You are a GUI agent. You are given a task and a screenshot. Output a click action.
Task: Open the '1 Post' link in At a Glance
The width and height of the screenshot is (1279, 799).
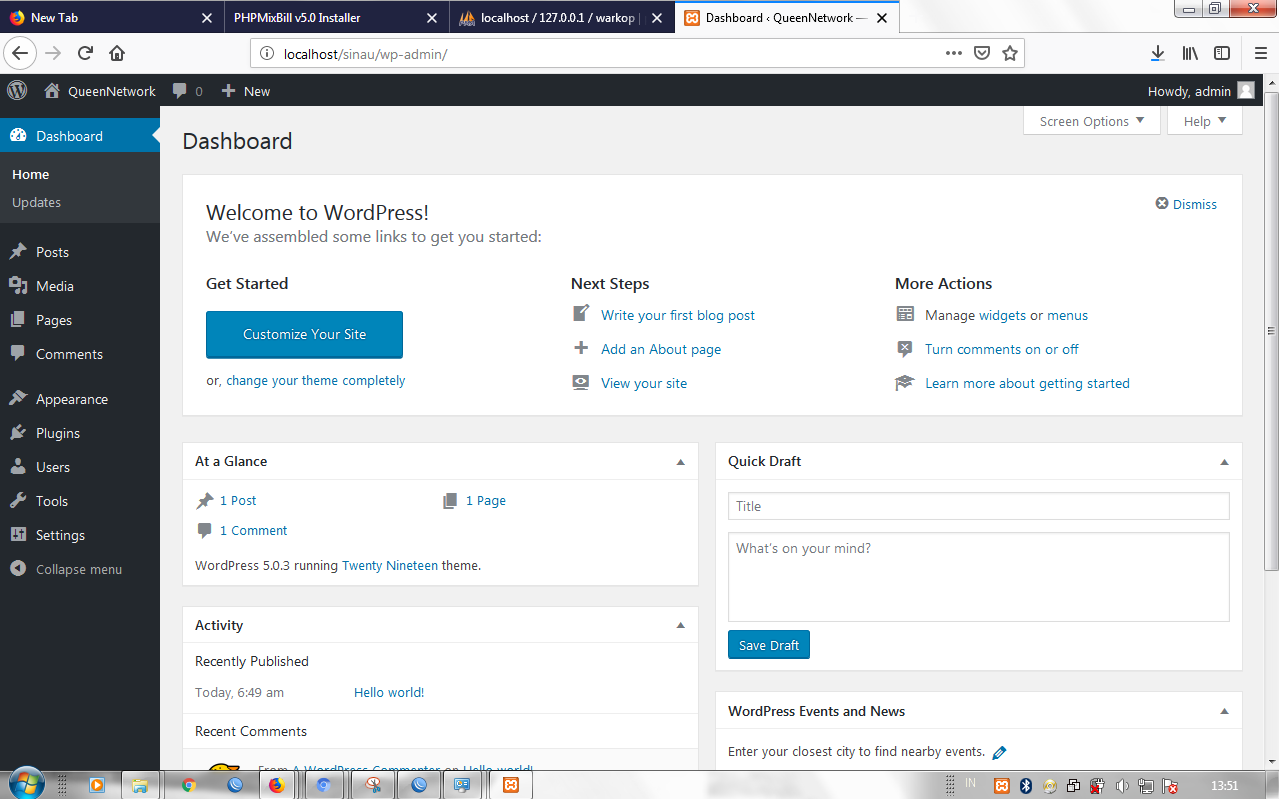point(238,500)
